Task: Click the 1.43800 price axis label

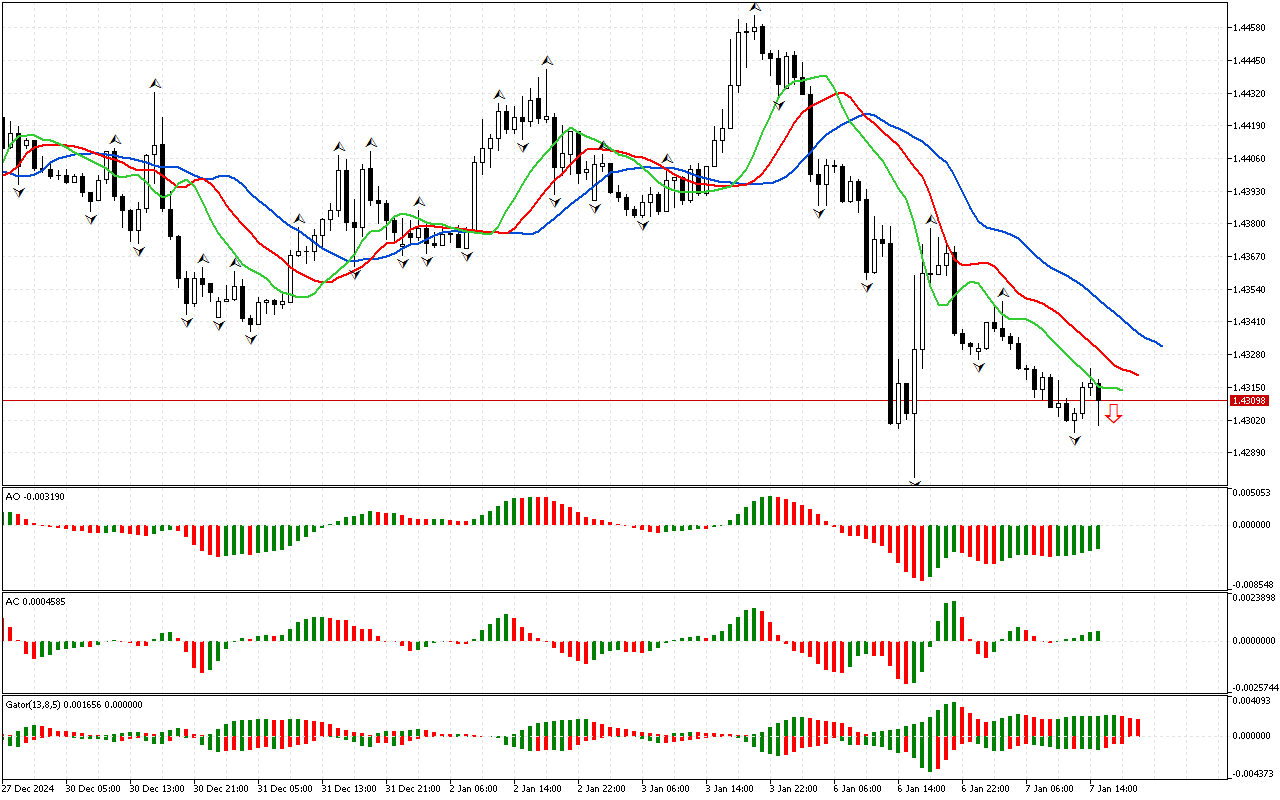Action: (x=1251, y=224)
